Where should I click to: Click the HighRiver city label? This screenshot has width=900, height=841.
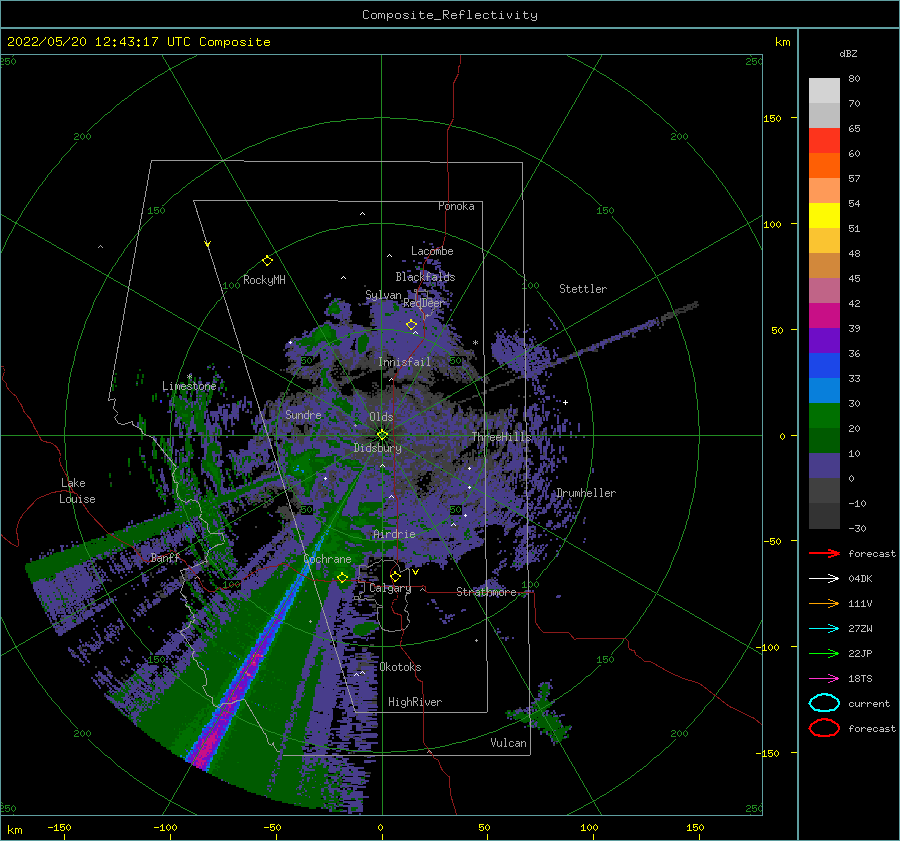coord(415,702)
